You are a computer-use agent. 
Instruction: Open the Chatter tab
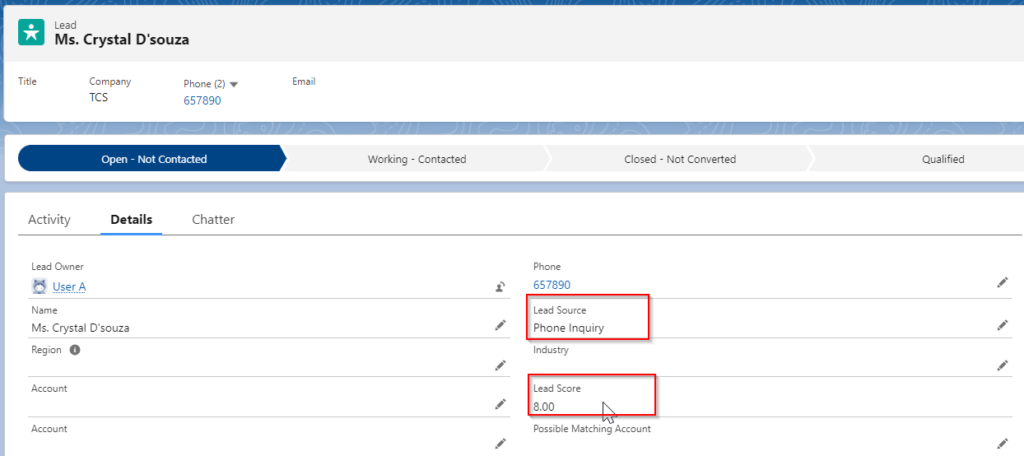click(213, 219)
